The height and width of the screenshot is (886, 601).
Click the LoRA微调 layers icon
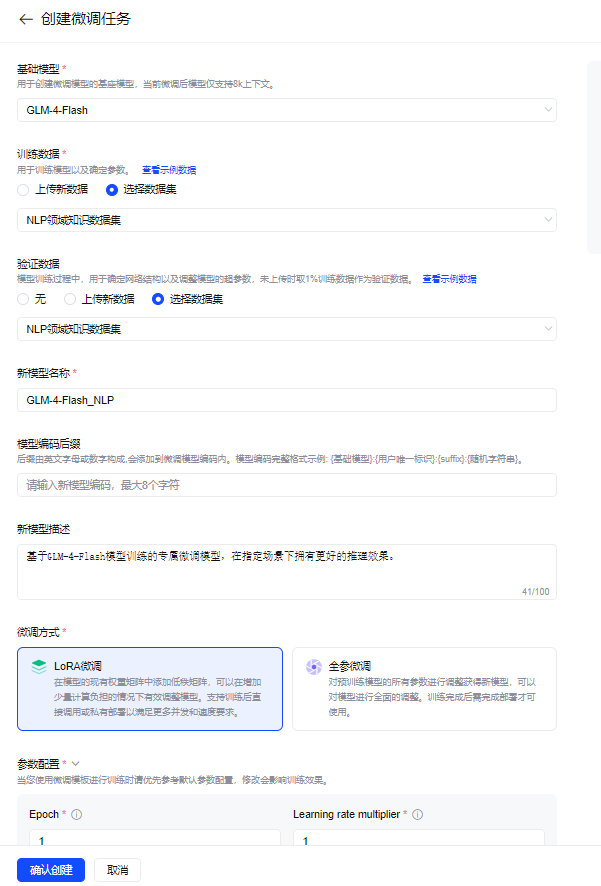39,667
